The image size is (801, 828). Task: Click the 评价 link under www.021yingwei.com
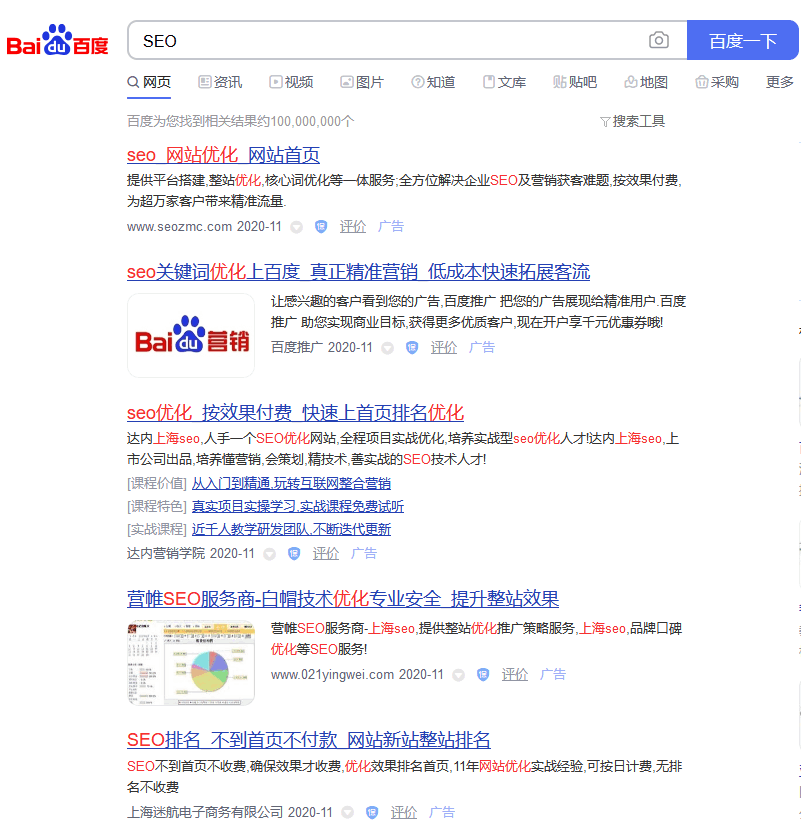pos(515,675)
